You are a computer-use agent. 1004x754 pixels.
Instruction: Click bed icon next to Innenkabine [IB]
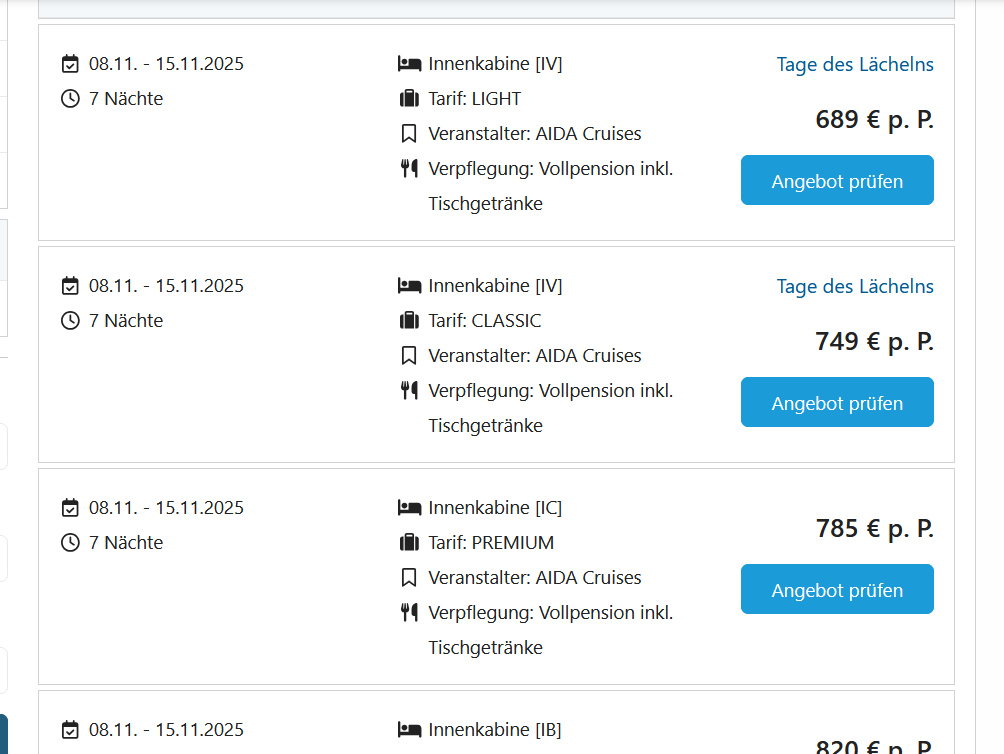pyautogui.click(x=409, y=730)
